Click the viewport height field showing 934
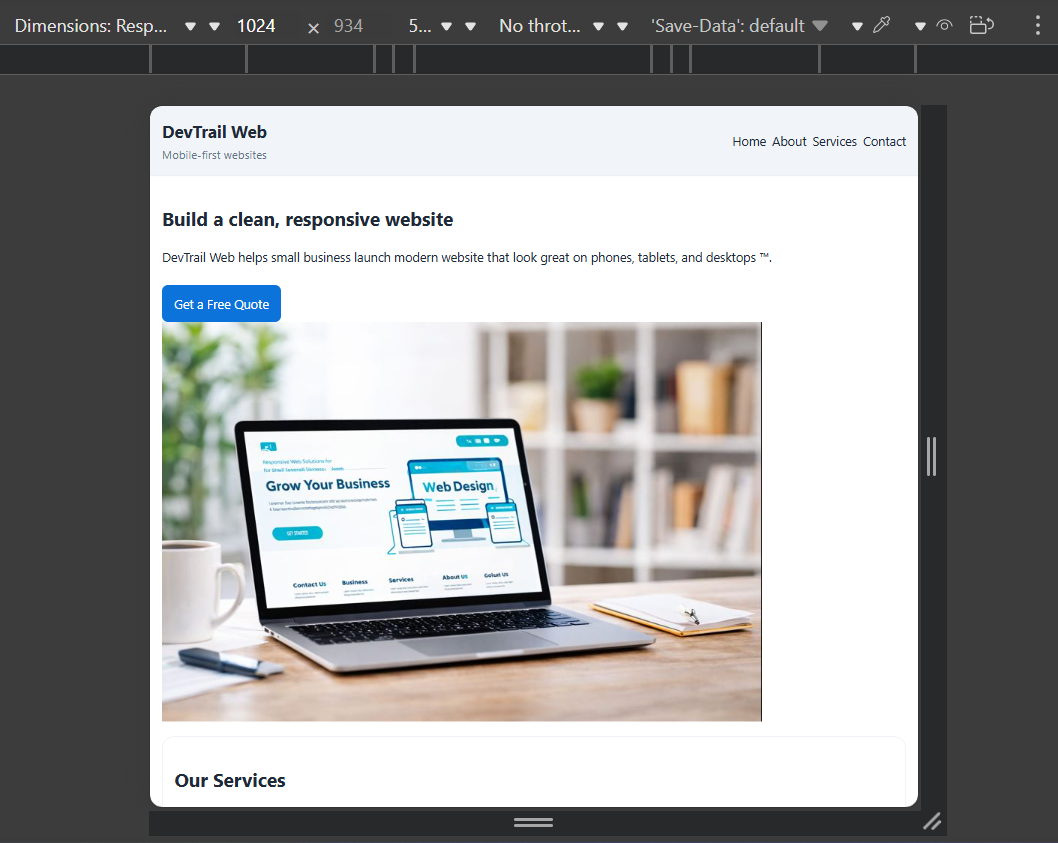 (x=348, y=26)
